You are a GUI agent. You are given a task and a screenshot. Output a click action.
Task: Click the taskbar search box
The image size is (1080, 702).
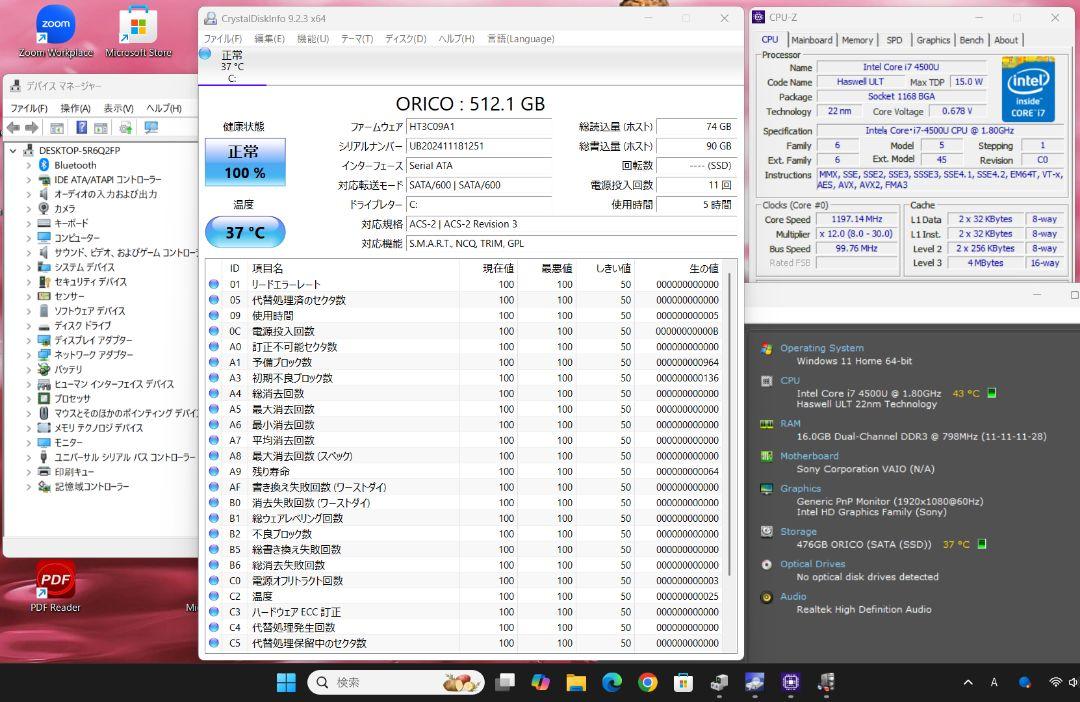tap(396, 682)
